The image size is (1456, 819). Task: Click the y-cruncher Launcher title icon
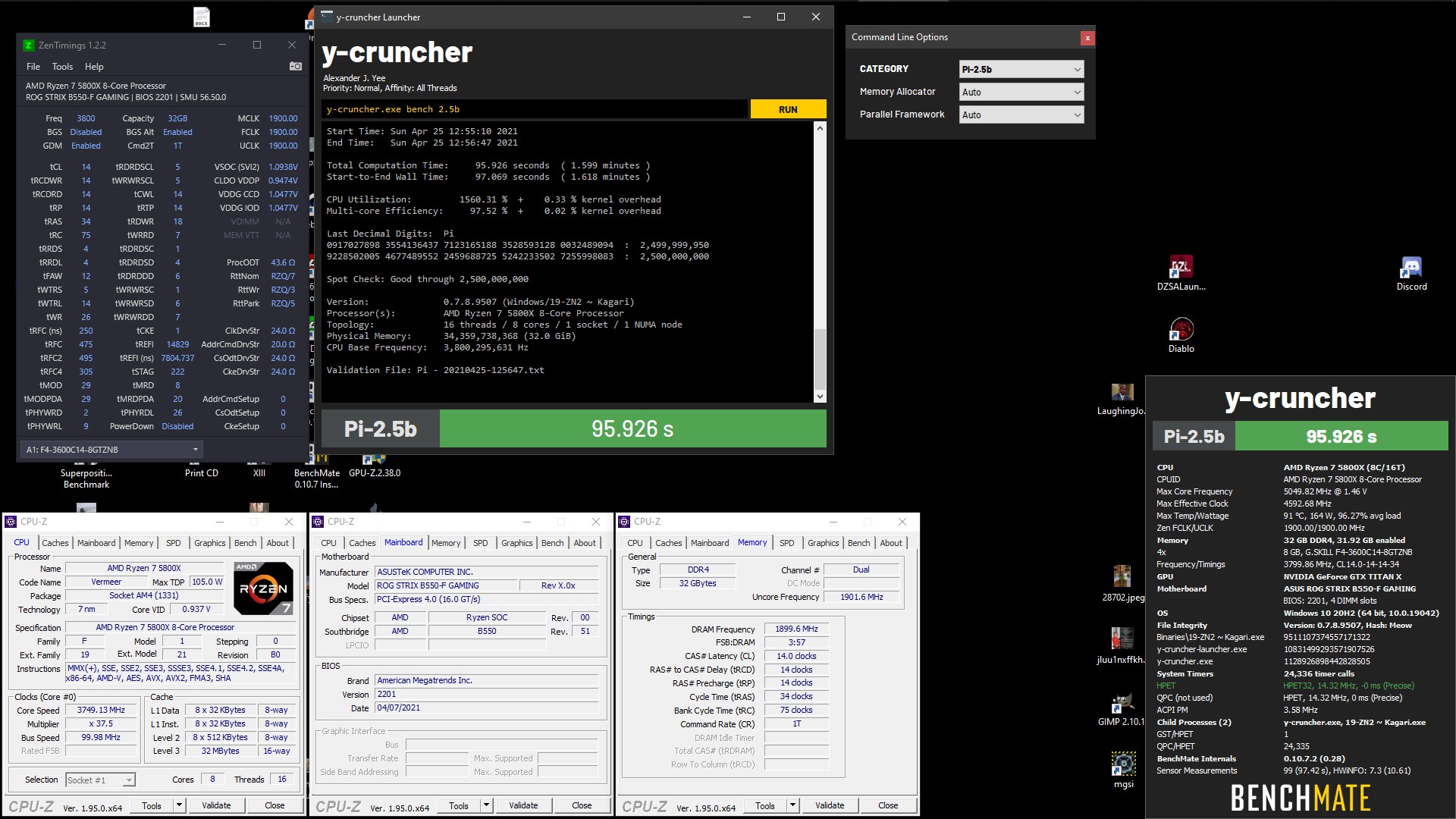click(x=327, y=17)
